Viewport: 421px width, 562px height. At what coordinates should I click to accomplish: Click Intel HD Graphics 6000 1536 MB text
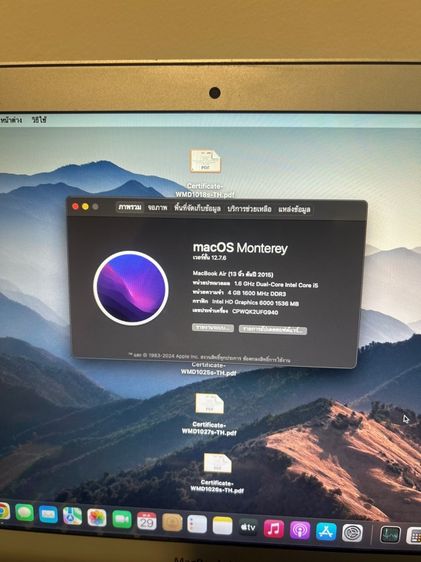tap(255, 303)
